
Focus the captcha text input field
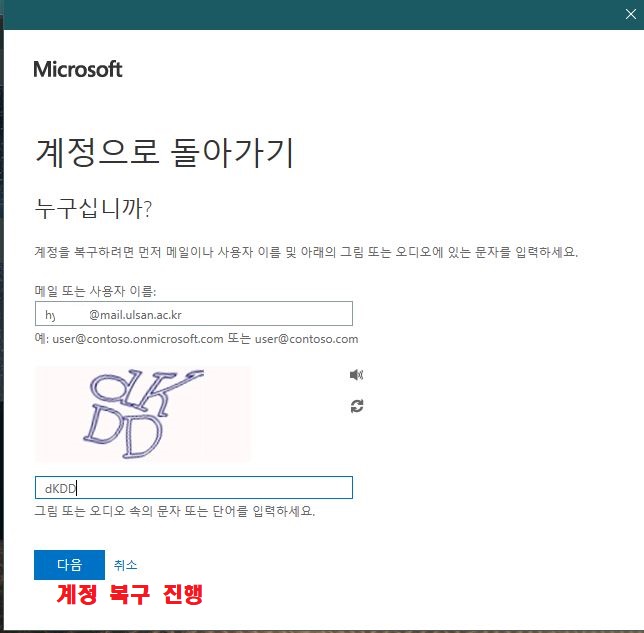pos(194,488)
